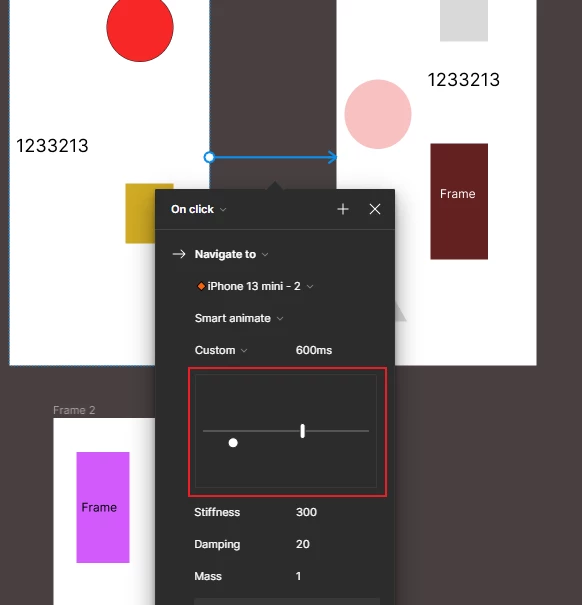Close the interaction details popup
The height and width of the screenshot is (605, 582).
[375, 209]
